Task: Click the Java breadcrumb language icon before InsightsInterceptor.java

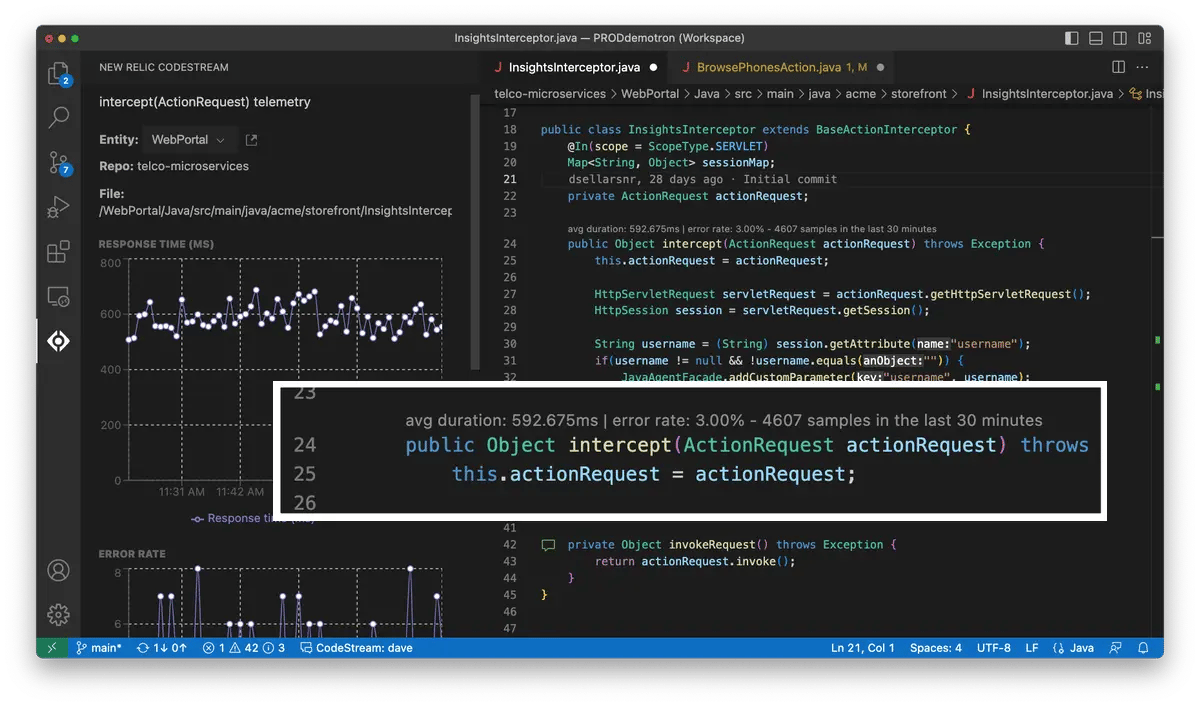Action: click(x=970, y=94)
